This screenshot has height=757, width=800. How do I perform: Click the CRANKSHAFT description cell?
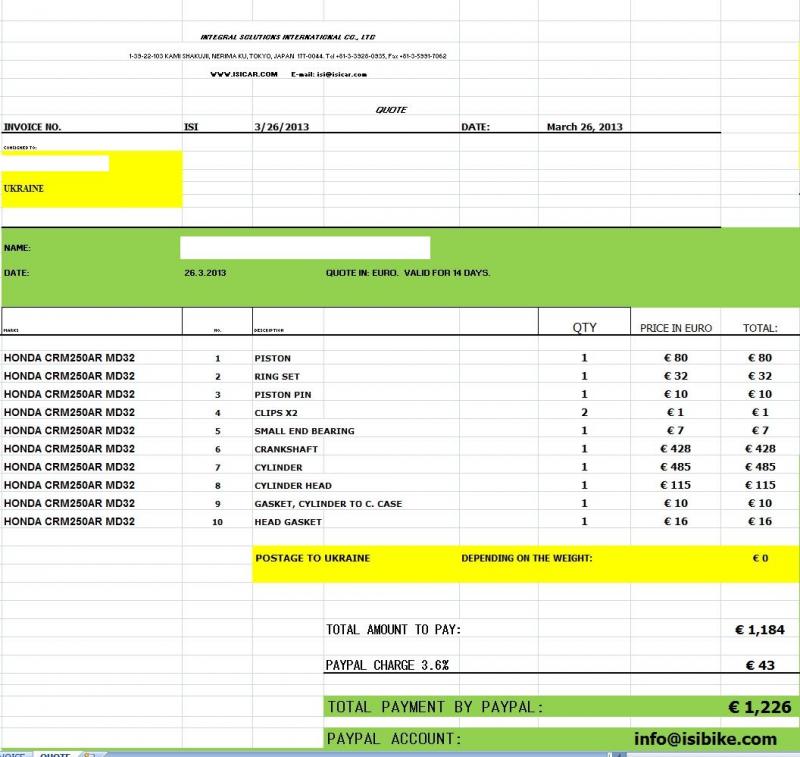coord(286,449)
